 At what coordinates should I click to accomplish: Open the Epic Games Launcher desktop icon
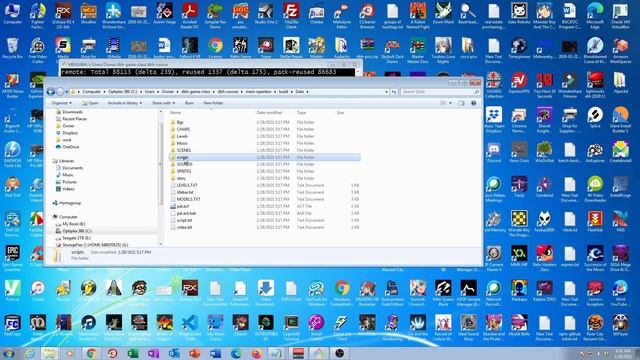[12, 259]
